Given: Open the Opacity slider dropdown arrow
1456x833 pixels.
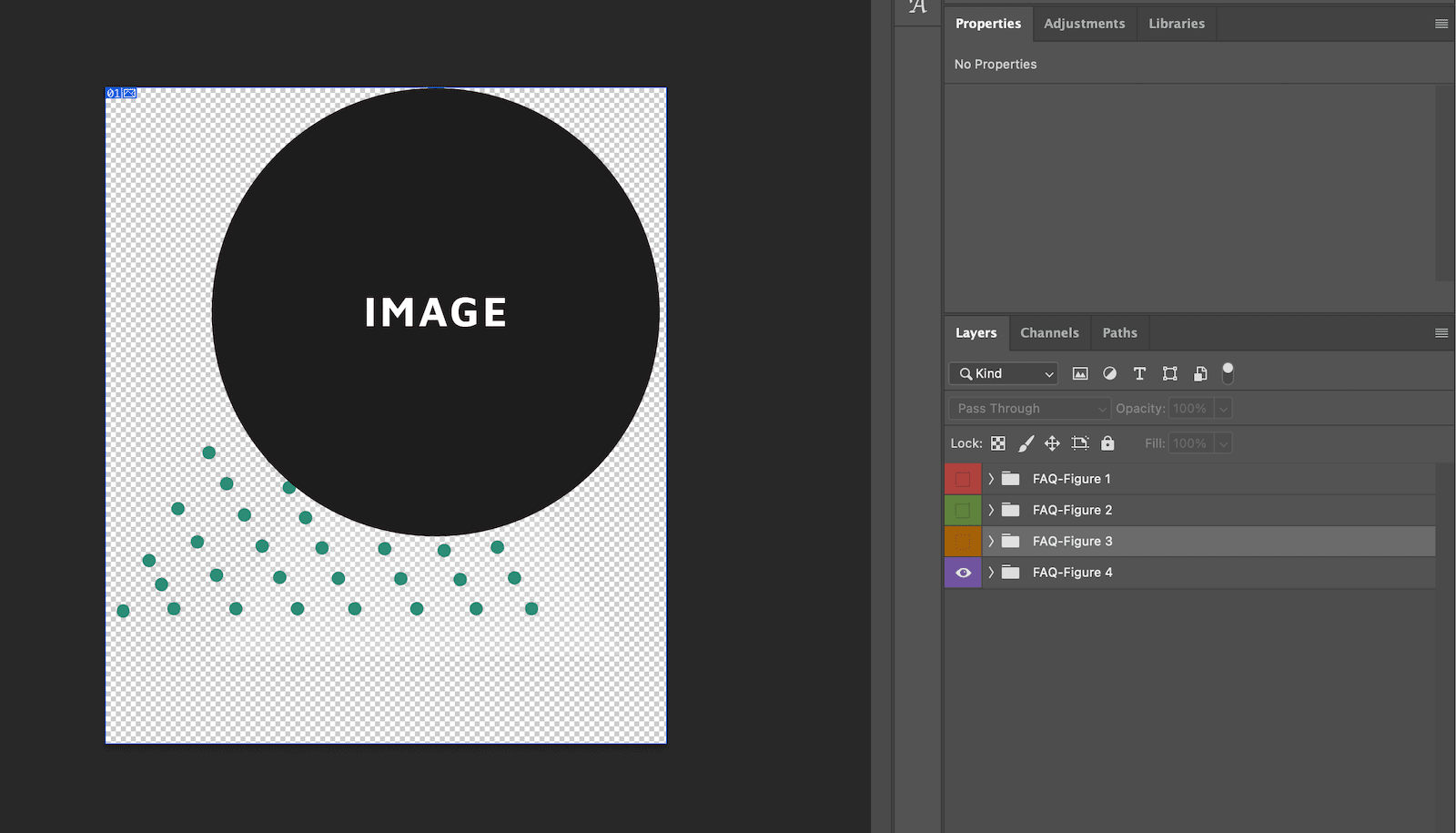Looking at the screenshot, I should click(1224, 409).
